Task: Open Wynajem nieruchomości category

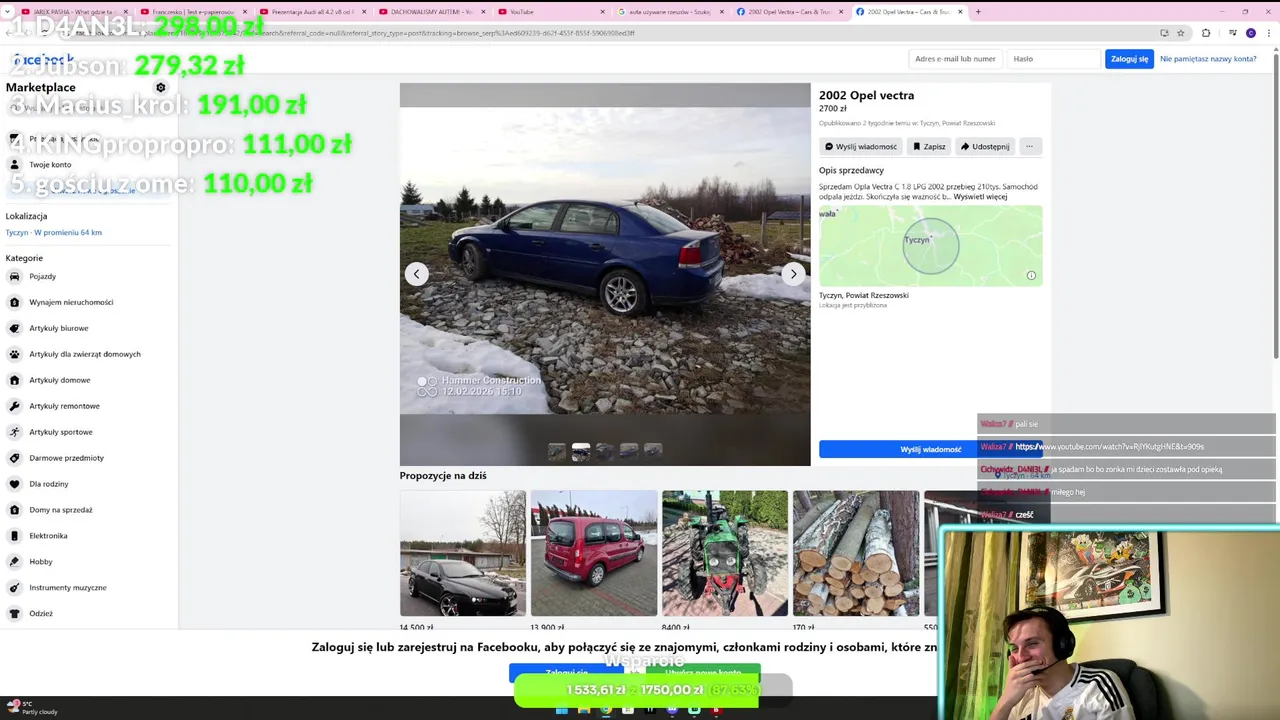Action: coord(71,302)
